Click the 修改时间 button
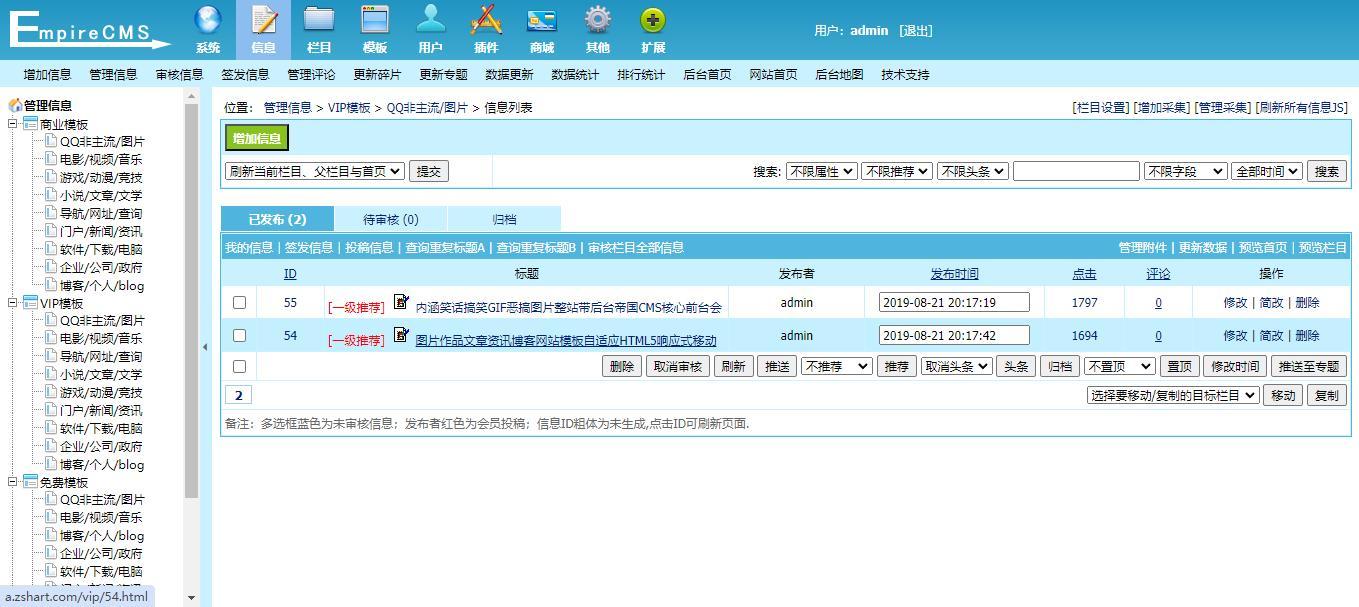Image resolution: width=1359 pixels, height=607 pixels. coord(1234,366)
